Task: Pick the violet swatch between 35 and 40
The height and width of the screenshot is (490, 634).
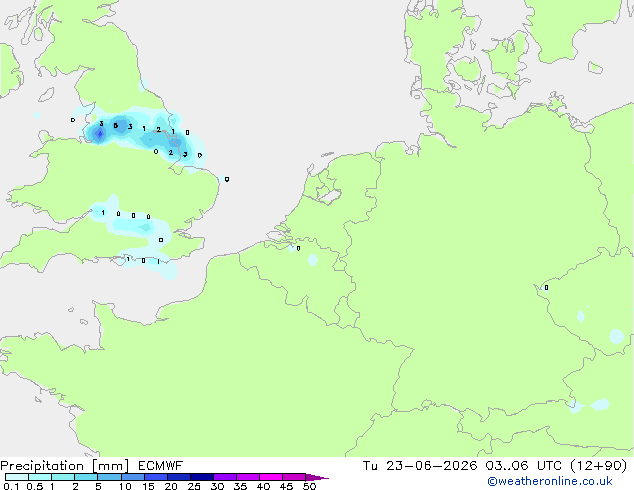Action: tap(247, 477)
